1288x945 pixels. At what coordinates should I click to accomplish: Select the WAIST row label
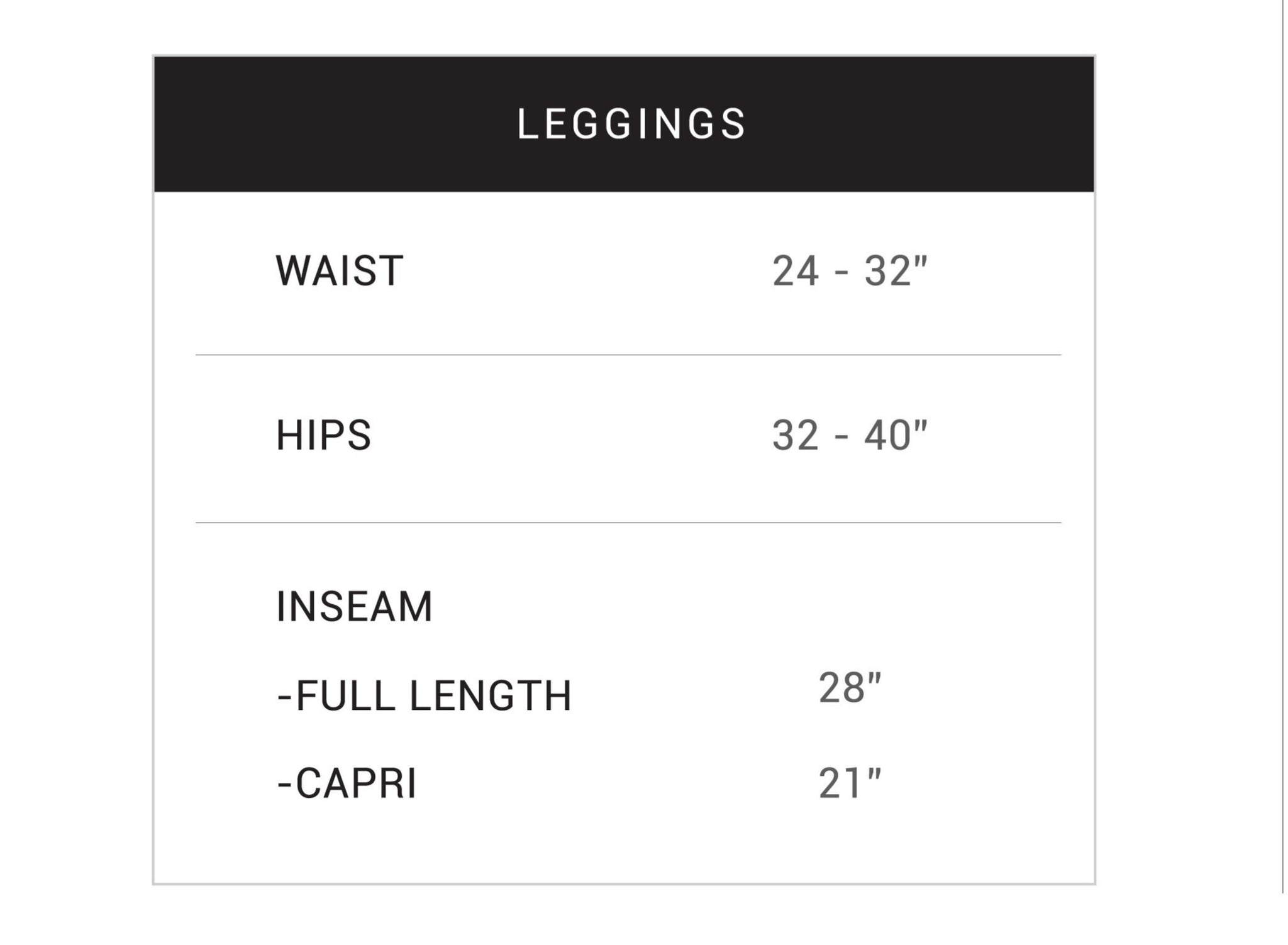(x=340, y=271)
